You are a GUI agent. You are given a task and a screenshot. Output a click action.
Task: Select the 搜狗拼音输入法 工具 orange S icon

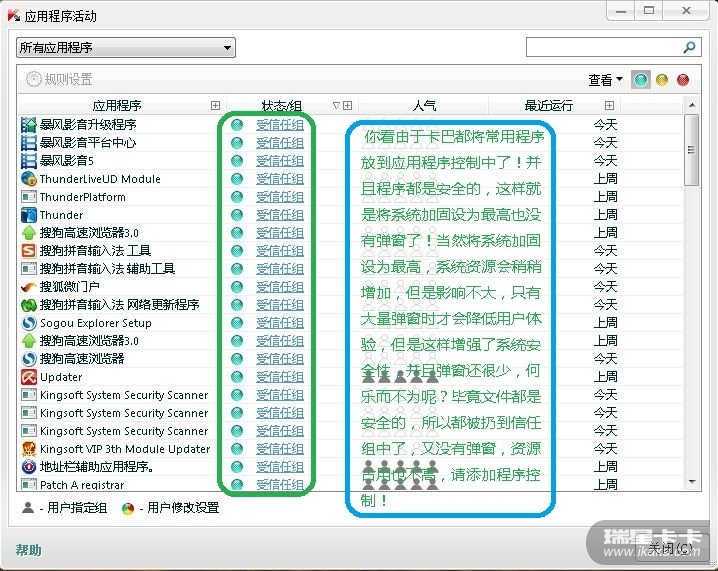click(28, 251)
